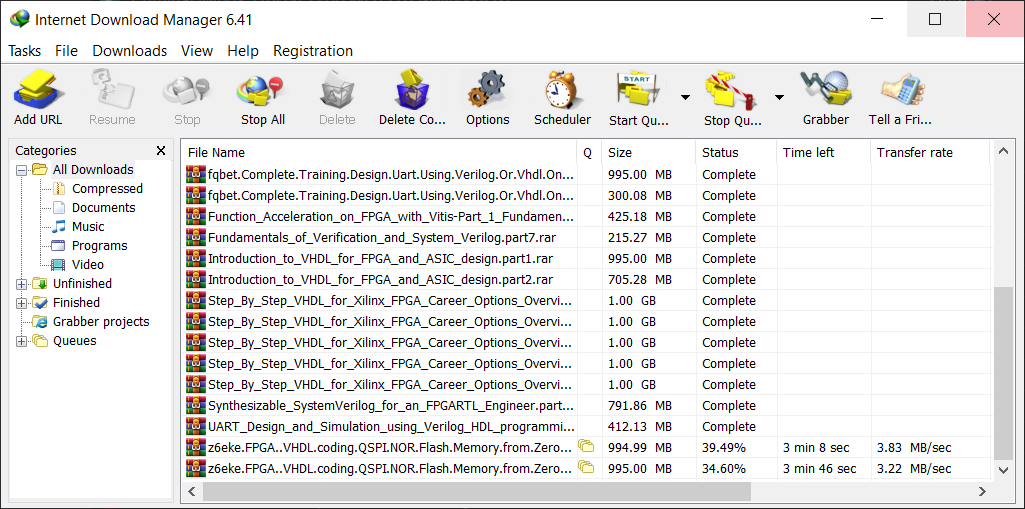Screen dimensions: 1025x509
Task: Click the queue icon on the 994.99 MB row
Action: point(586,446)
